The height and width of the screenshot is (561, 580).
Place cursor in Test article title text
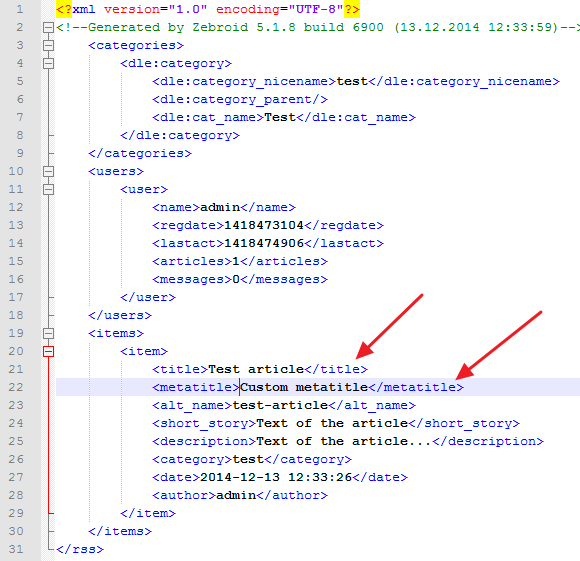pos(256,369)
